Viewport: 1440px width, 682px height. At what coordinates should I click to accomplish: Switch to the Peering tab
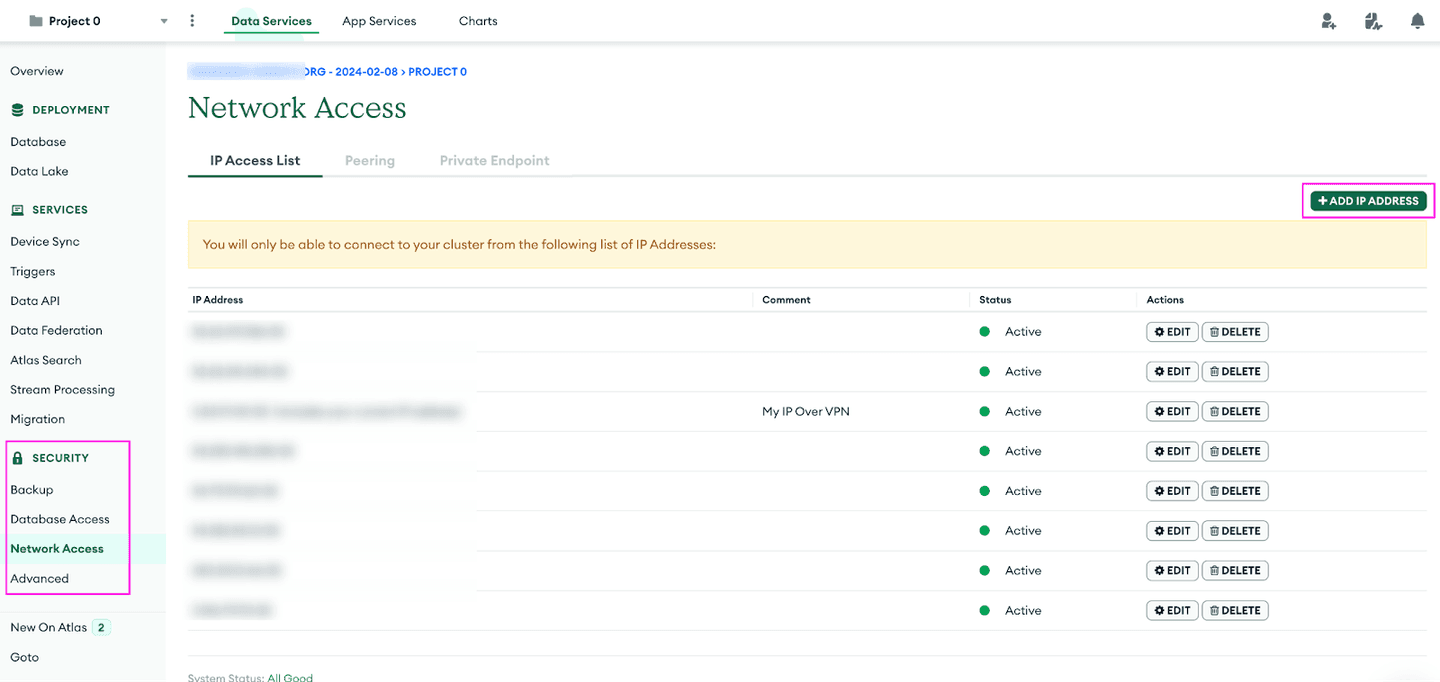pyautogui.click(x=370, y=160)
